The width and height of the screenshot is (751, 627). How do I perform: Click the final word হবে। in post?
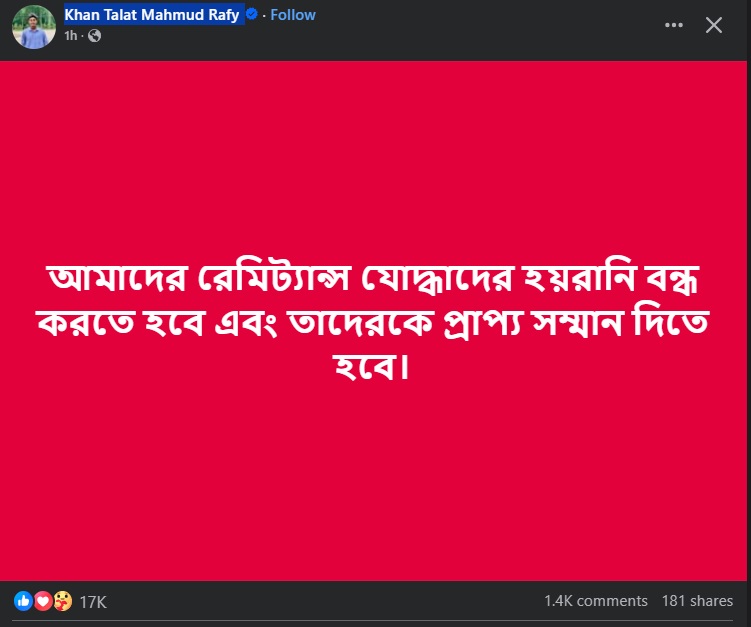click(x=371, y=366)
